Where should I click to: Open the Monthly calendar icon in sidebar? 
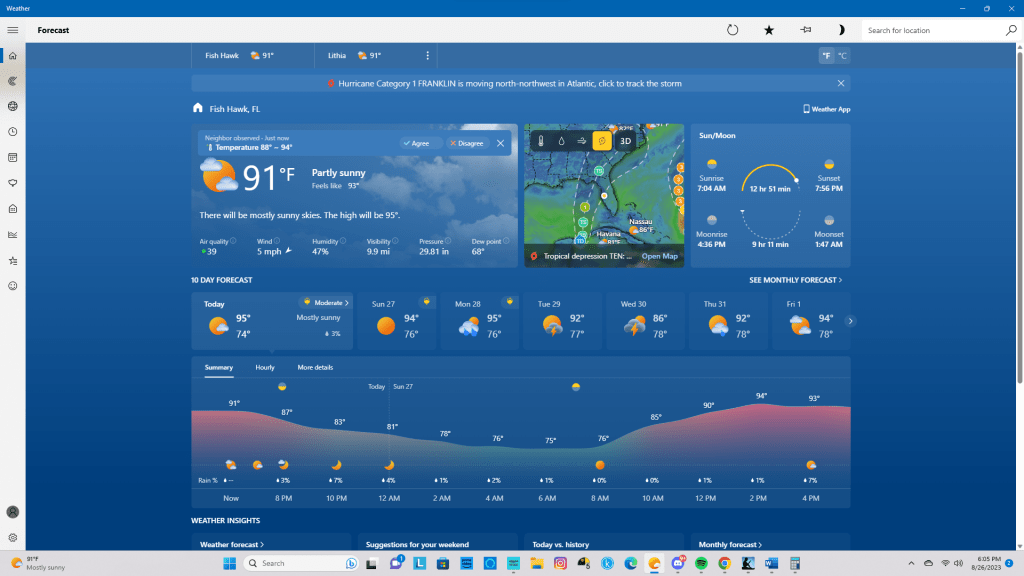(x=12, y=157)
